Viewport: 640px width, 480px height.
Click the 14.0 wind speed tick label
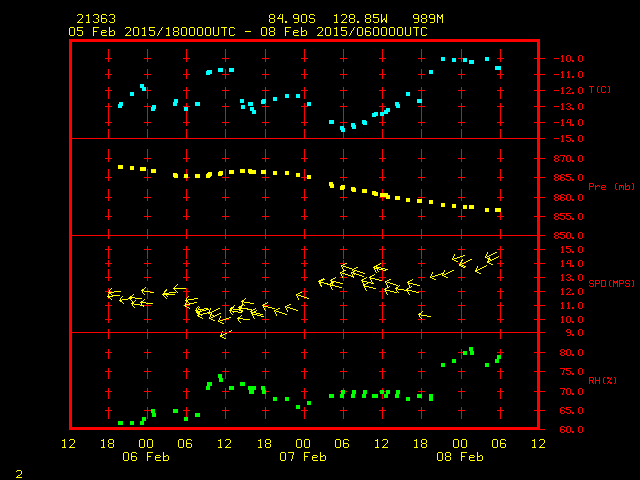pyautogui.click(x=571, y=263)
